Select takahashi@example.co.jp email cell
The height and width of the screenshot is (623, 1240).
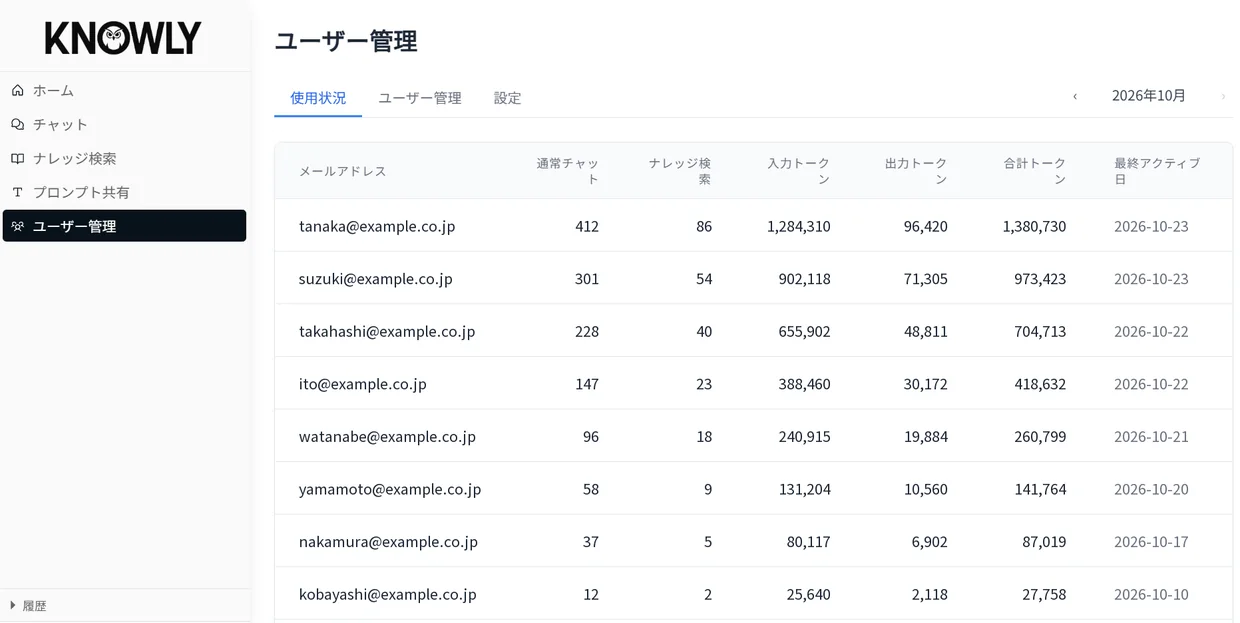(387, 331)
